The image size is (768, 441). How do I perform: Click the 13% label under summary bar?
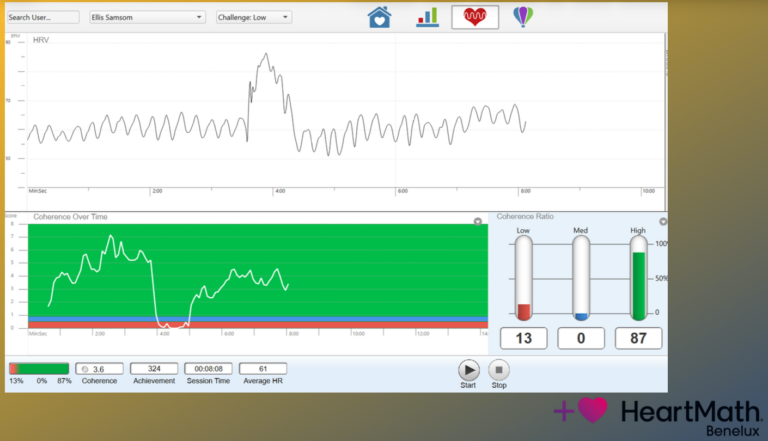(16, 381)
